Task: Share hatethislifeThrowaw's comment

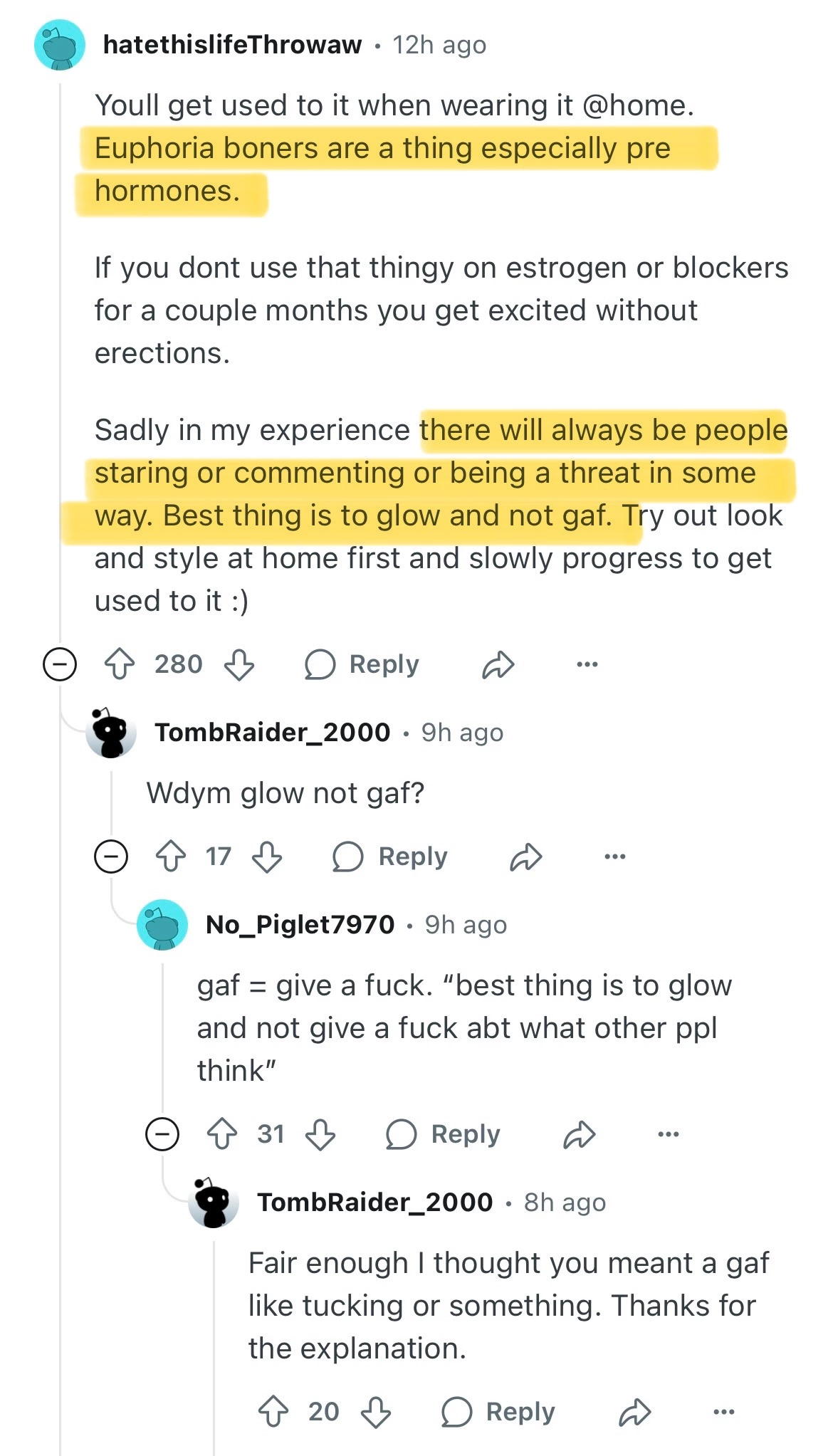Action: pos(498,664)
